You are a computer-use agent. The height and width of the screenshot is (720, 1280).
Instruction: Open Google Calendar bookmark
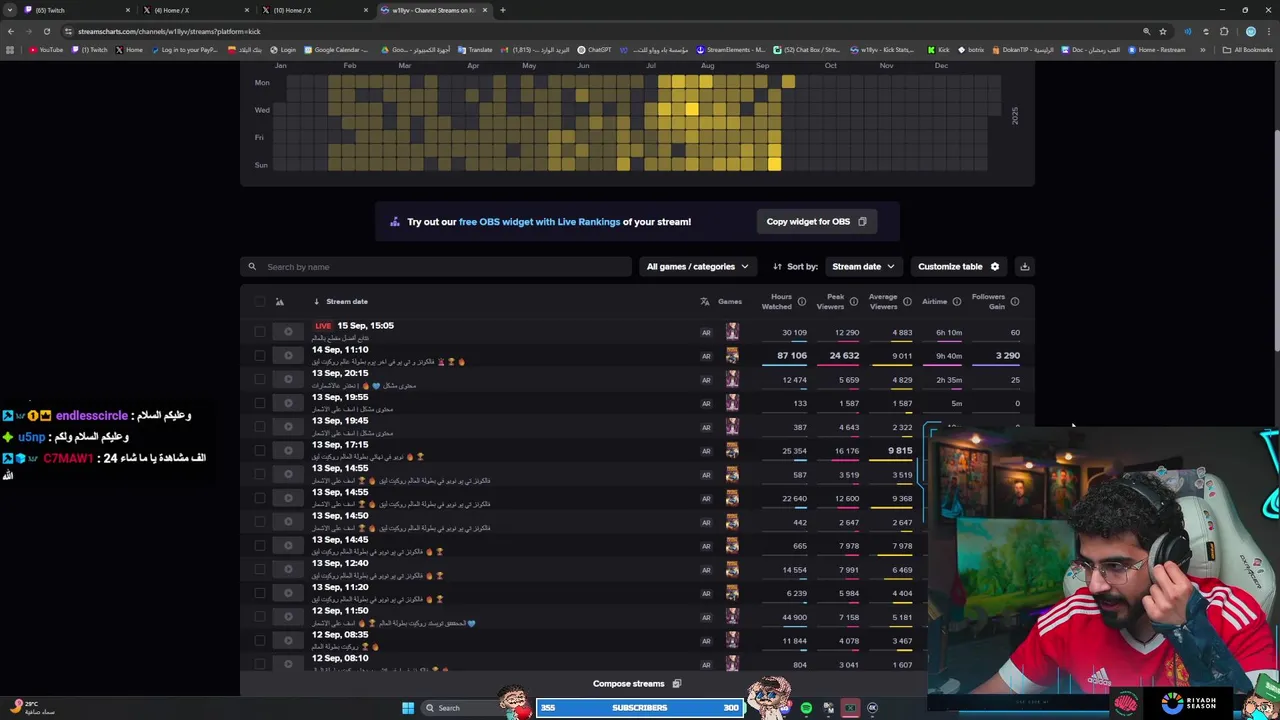click(x=338, y=50)
